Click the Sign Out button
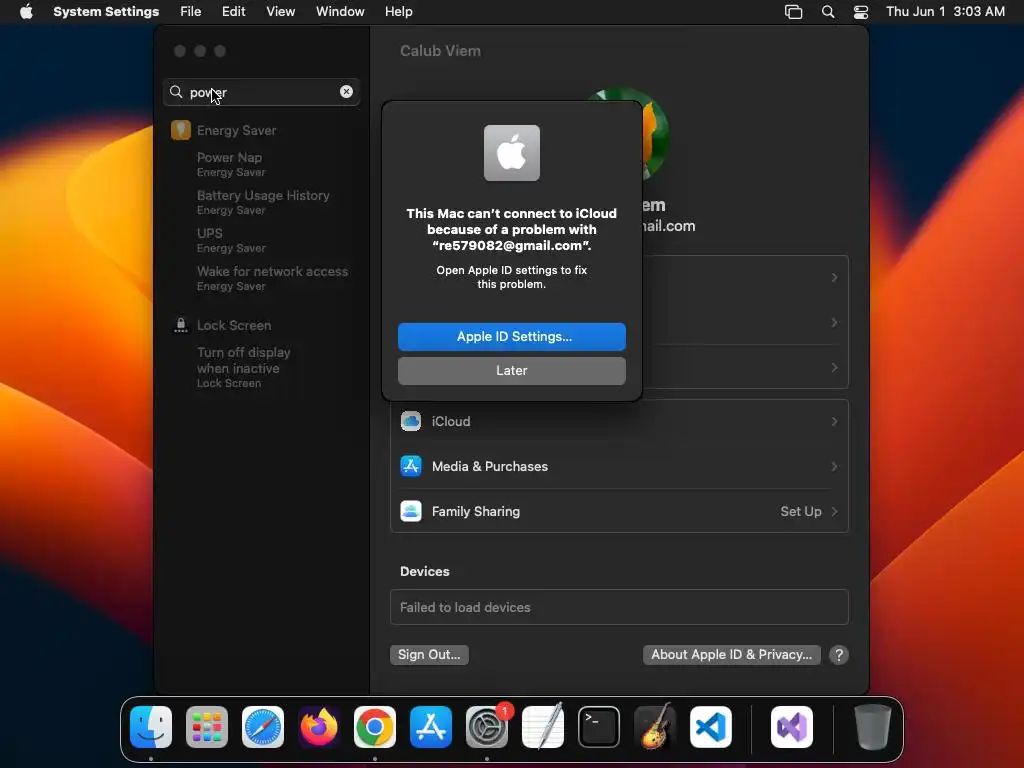The height and width of the screenshot is (768, 1024). [x=429, y=654]
